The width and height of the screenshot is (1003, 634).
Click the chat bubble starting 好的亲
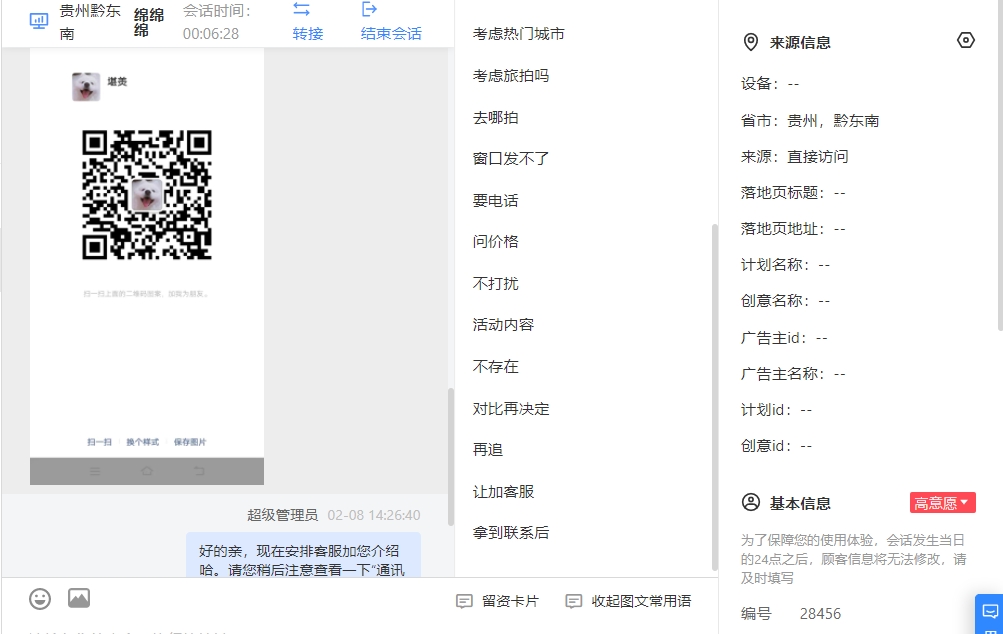[304, 555]
